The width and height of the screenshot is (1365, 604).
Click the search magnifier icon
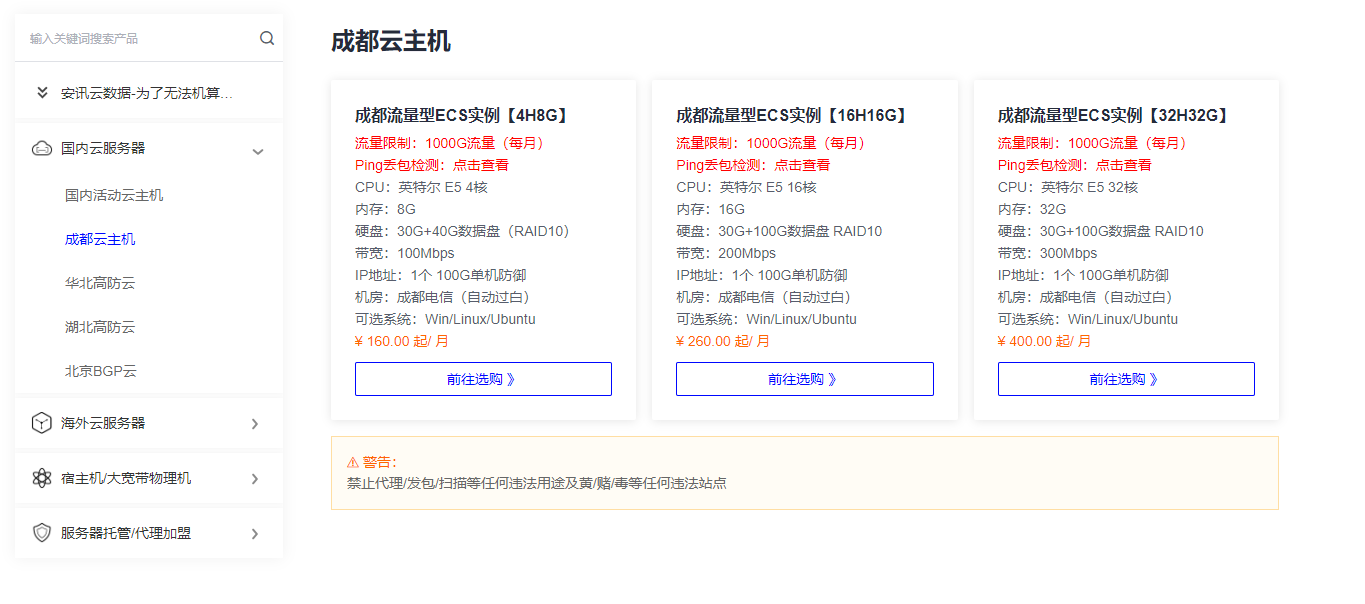(267, 38)
